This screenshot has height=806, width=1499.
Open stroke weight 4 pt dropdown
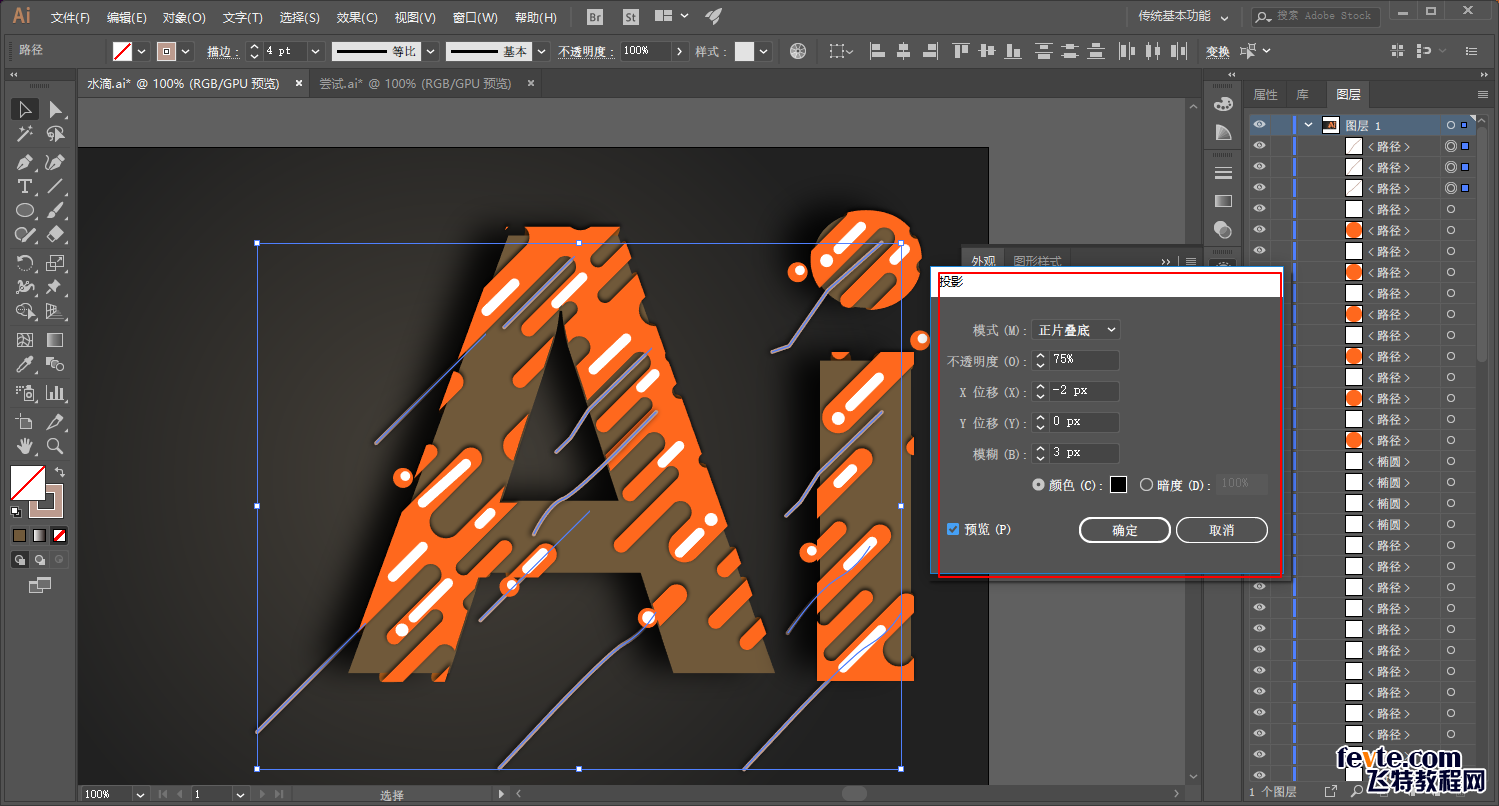[316, 51]
